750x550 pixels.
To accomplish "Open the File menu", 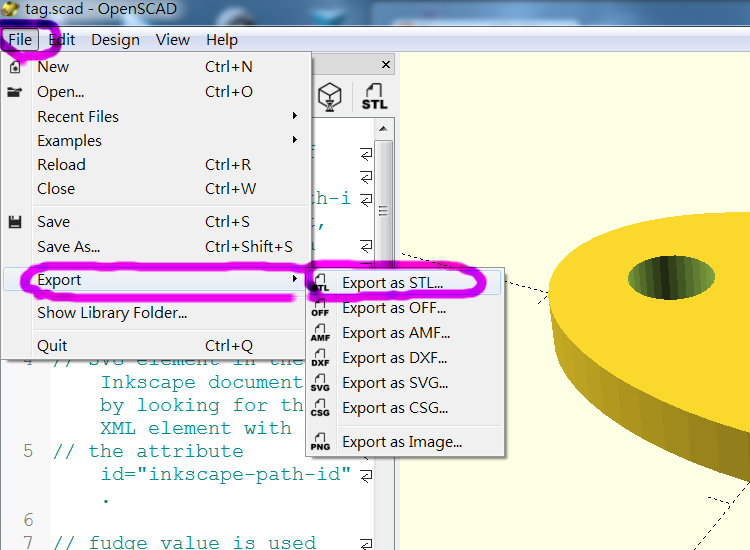I will pyautogui.click(x=20, y=40).
